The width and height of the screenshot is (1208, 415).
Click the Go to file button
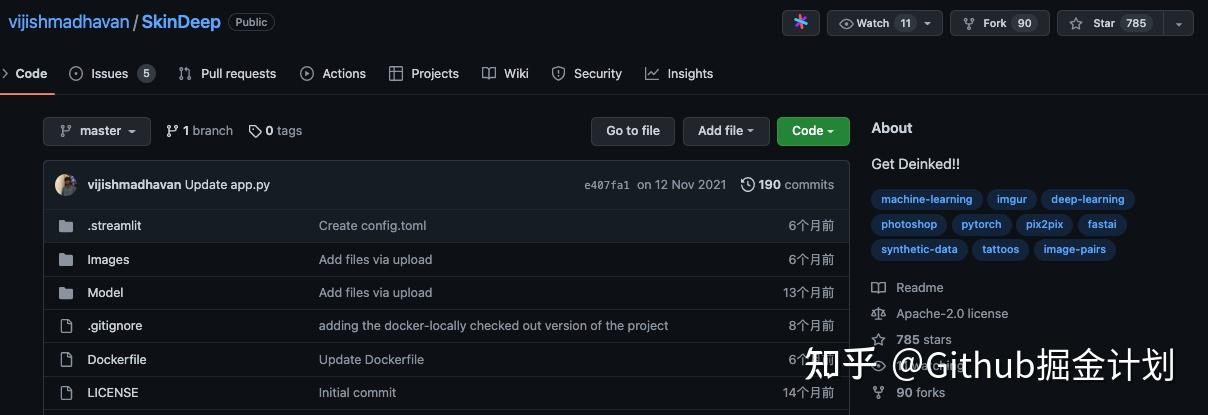[633, 131]
